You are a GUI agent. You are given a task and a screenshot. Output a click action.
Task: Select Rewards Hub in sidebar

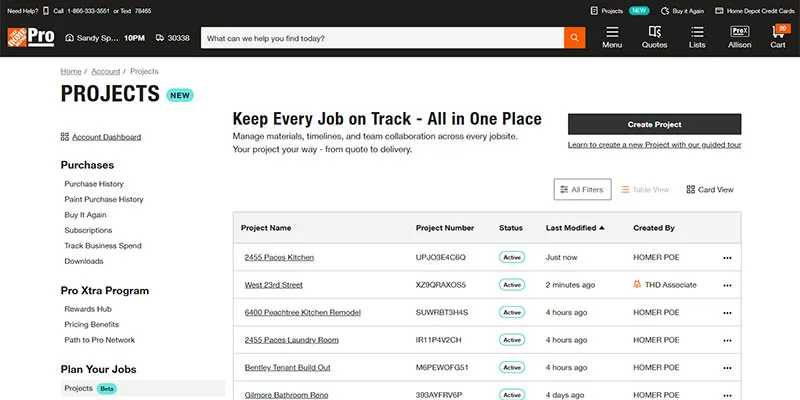(x=88, y=309)
